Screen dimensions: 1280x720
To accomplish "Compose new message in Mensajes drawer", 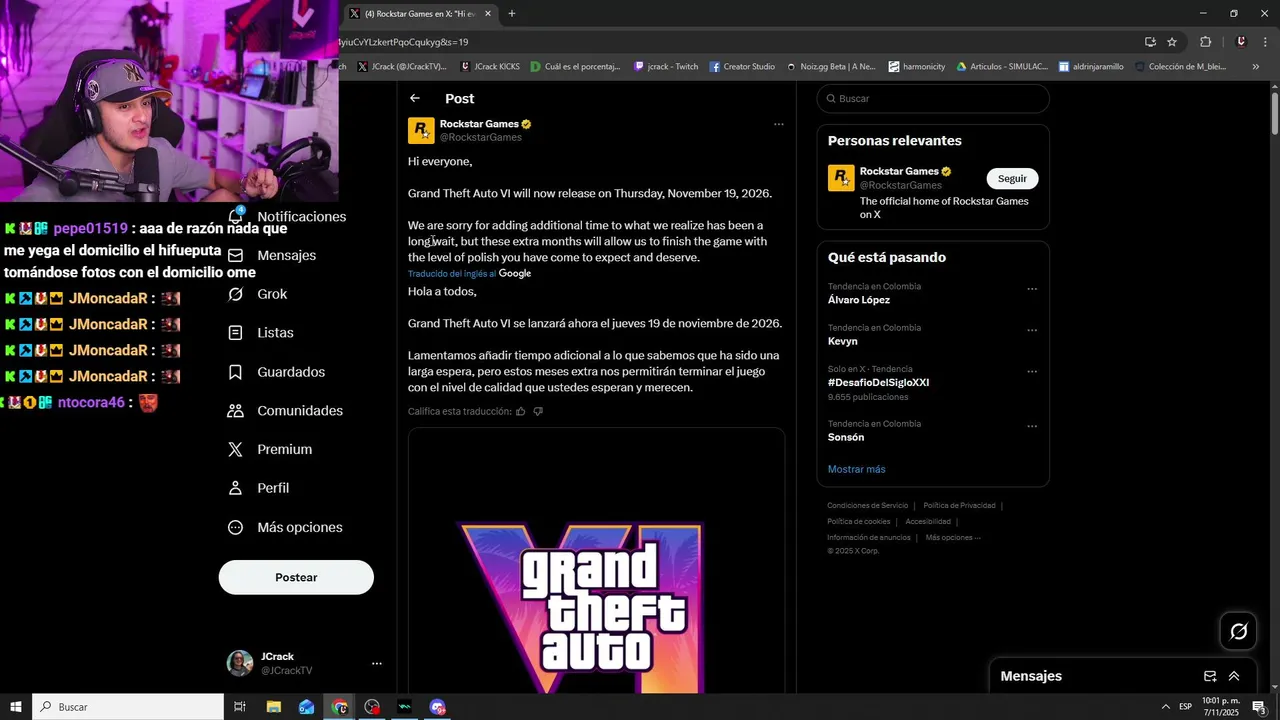I will [x=1210, y=676].
